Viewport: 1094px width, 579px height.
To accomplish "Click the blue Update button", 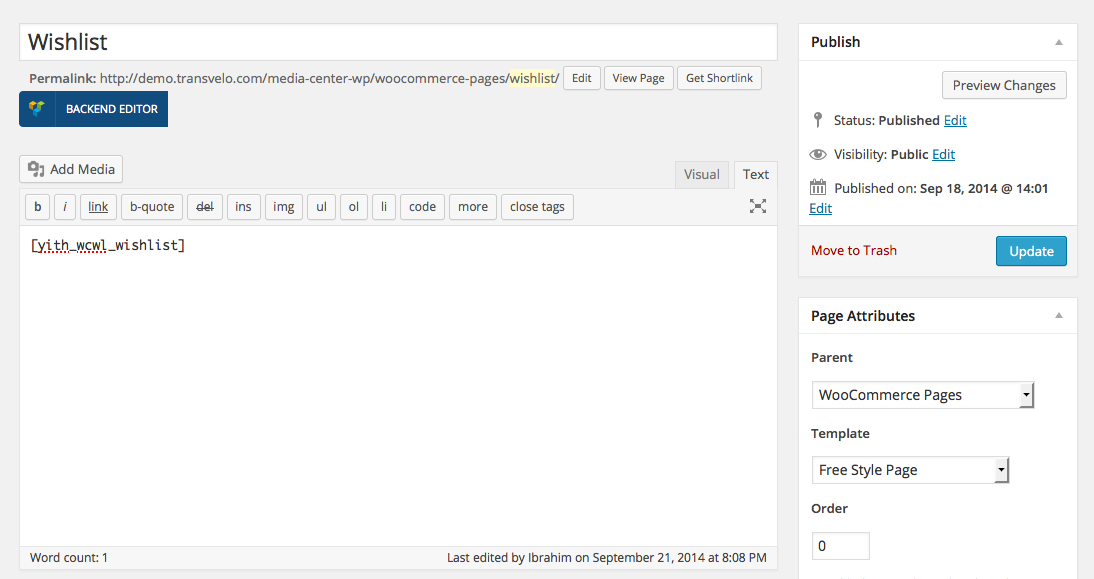I will pyautogui.click(x=1031, y=251).
